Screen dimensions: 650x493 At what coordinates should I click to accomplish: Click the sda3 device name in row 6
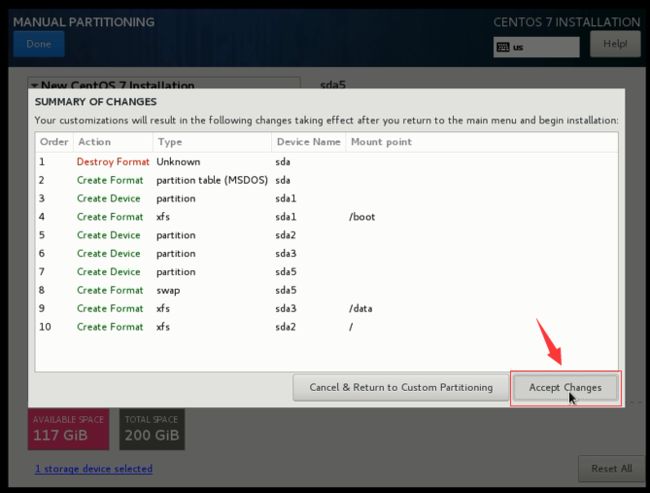(286, 253)
